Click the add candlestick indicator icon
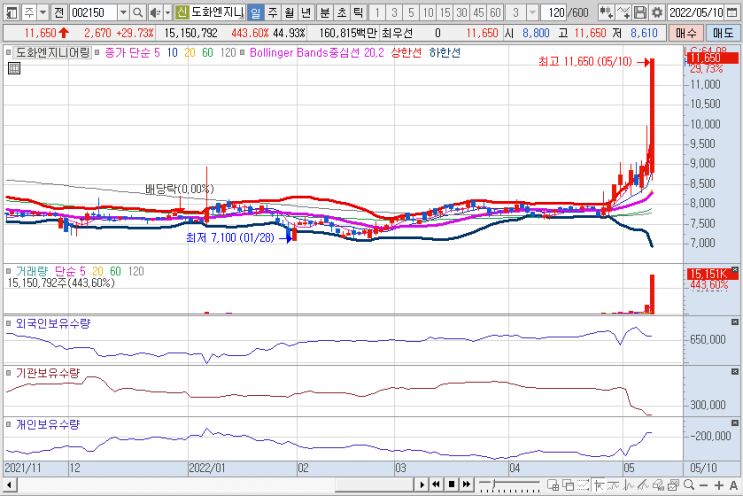This screenshot has height=496, width=743. [x=606, y=13]
